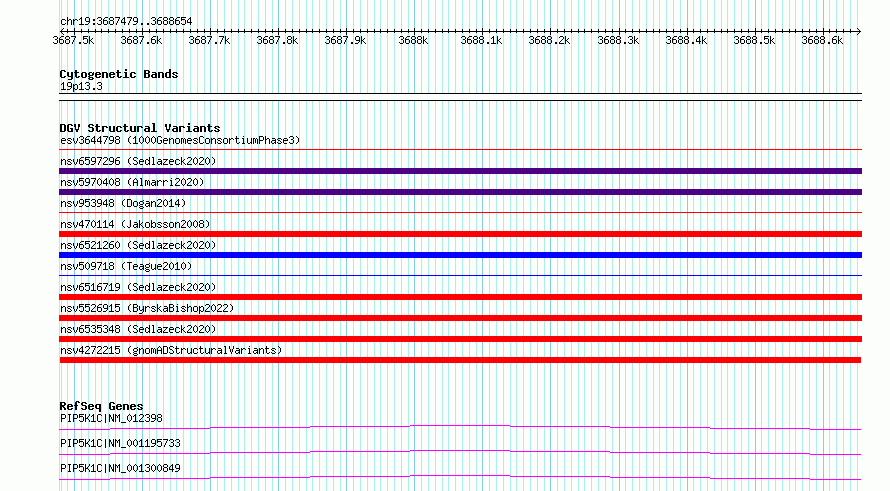Click the 3688k ruler tick label
The height and width of the screenshot is (491, 890).
(x=413, y=40)
